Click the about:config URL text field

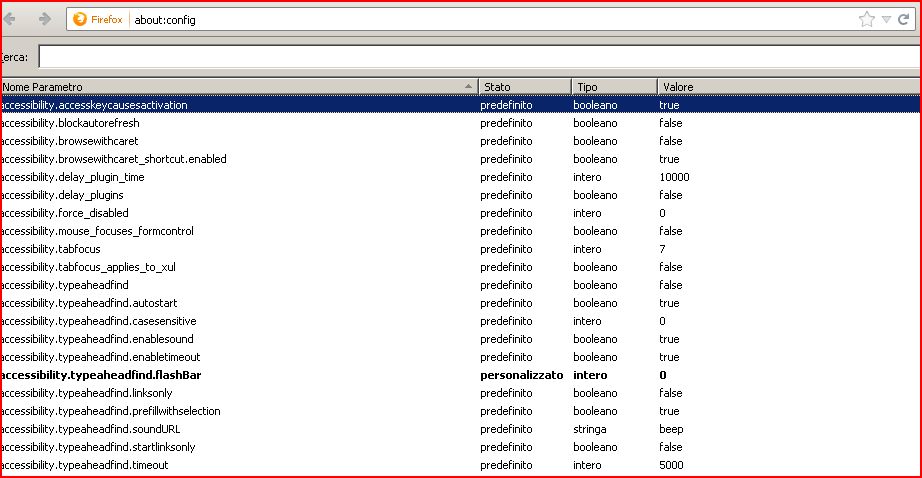pyautogui.click(x=494, y=19)
